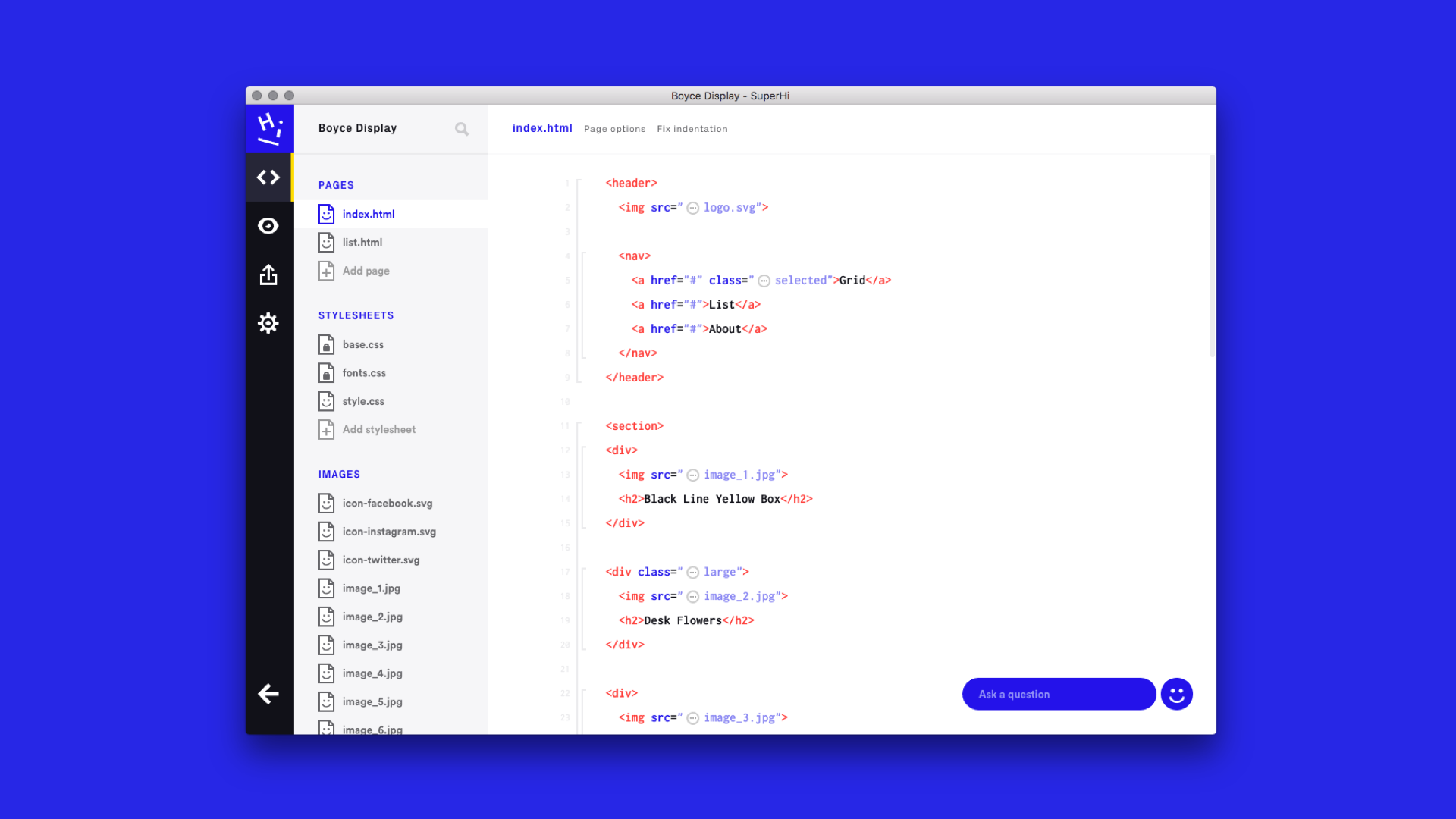Open the picker circle before image_3.jpg

693,718
